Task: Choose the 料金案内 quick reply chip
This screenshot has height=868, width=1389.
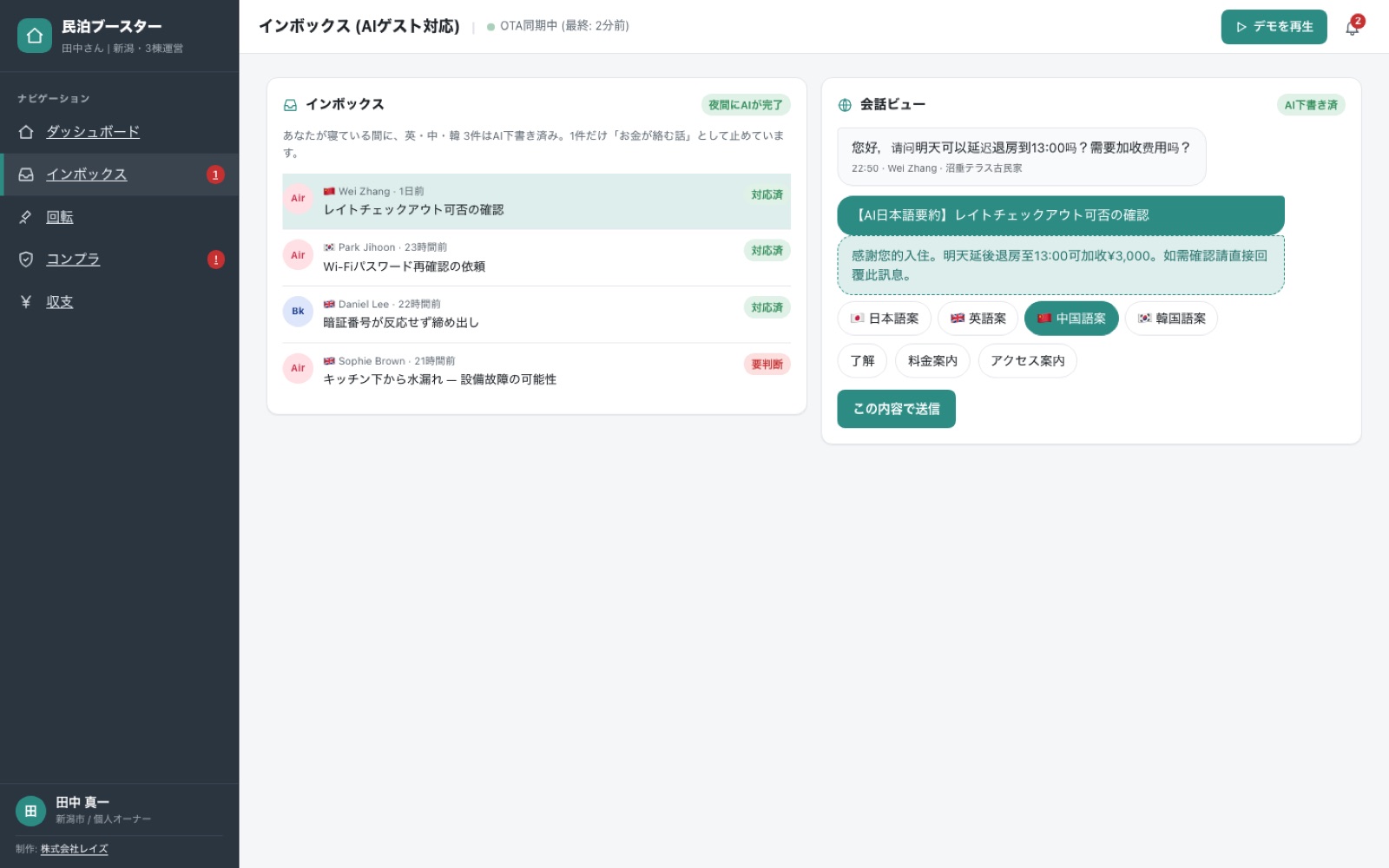Action: [x=932, y=361]
